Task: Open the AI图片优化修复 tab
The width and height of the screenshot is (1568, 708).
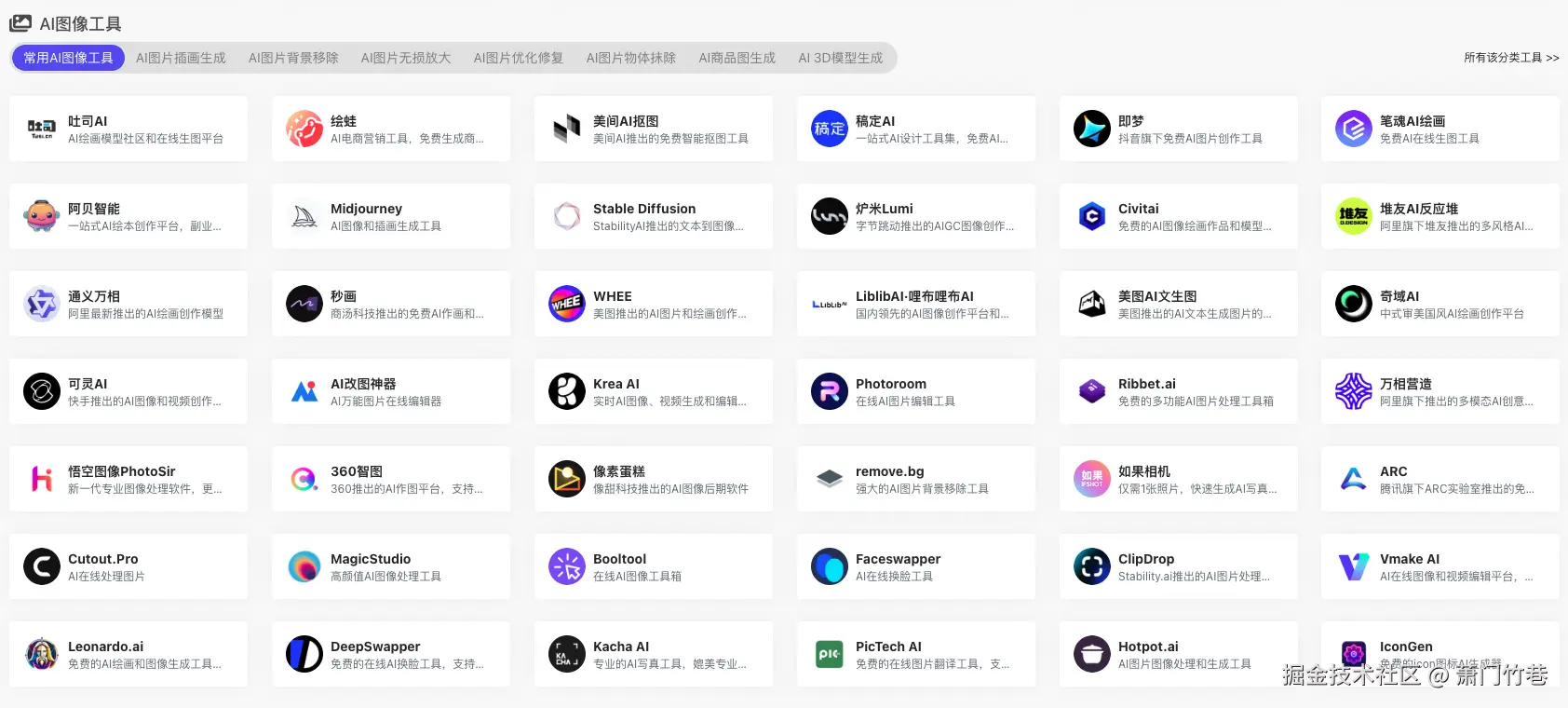Action: tap(519, 58)
